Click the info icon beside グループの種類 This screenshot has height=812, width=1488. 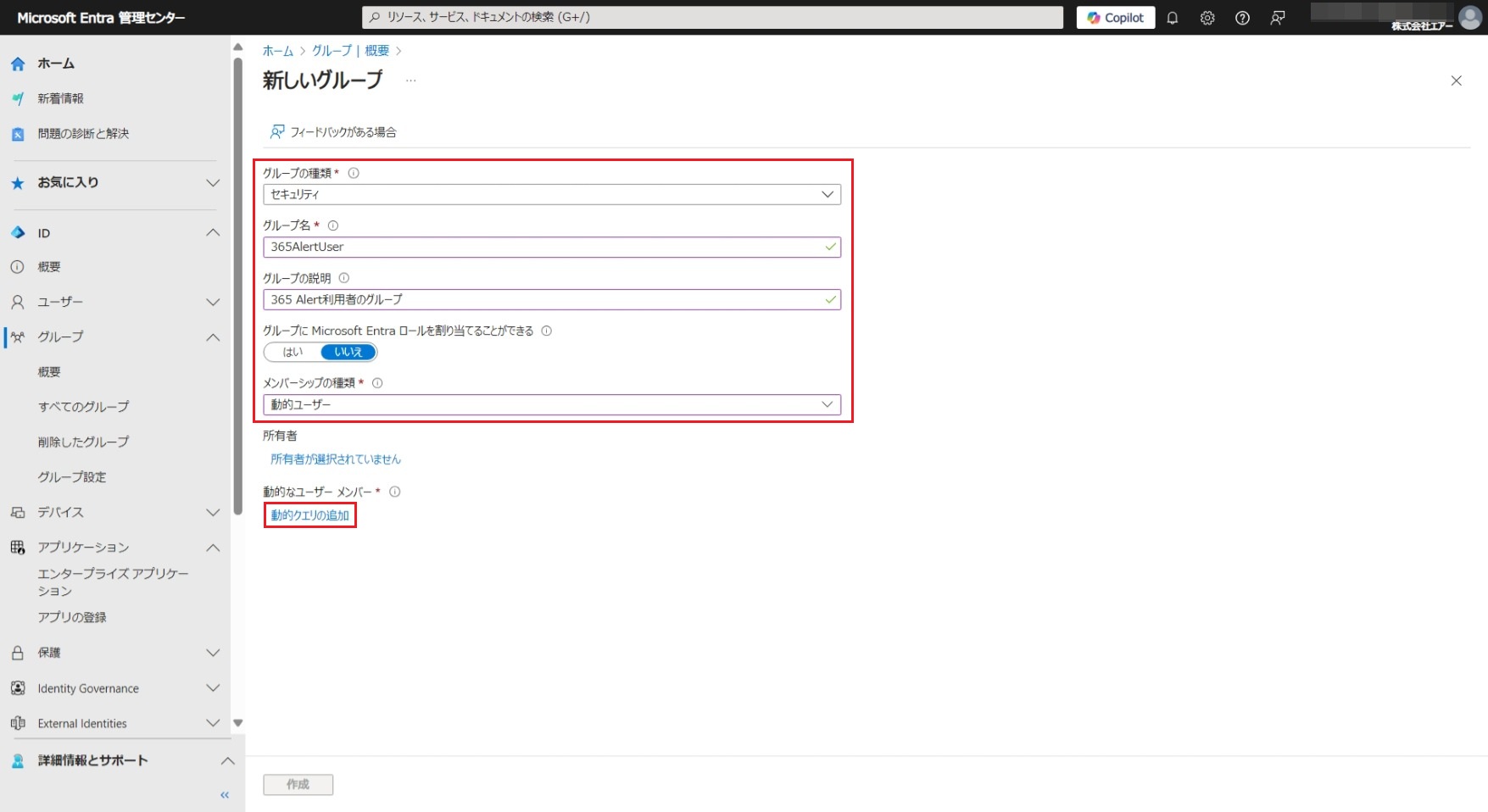[x=354, y=173]
